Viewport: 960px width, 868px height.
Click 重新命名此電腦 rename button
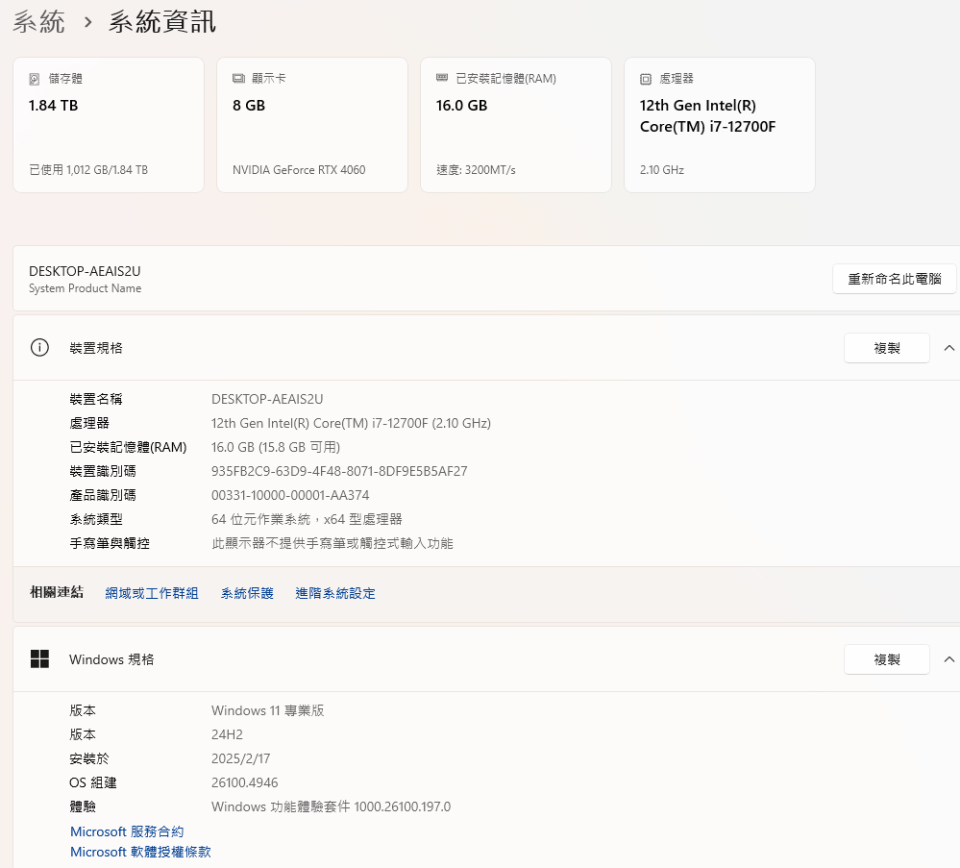[x=894, y=279]
